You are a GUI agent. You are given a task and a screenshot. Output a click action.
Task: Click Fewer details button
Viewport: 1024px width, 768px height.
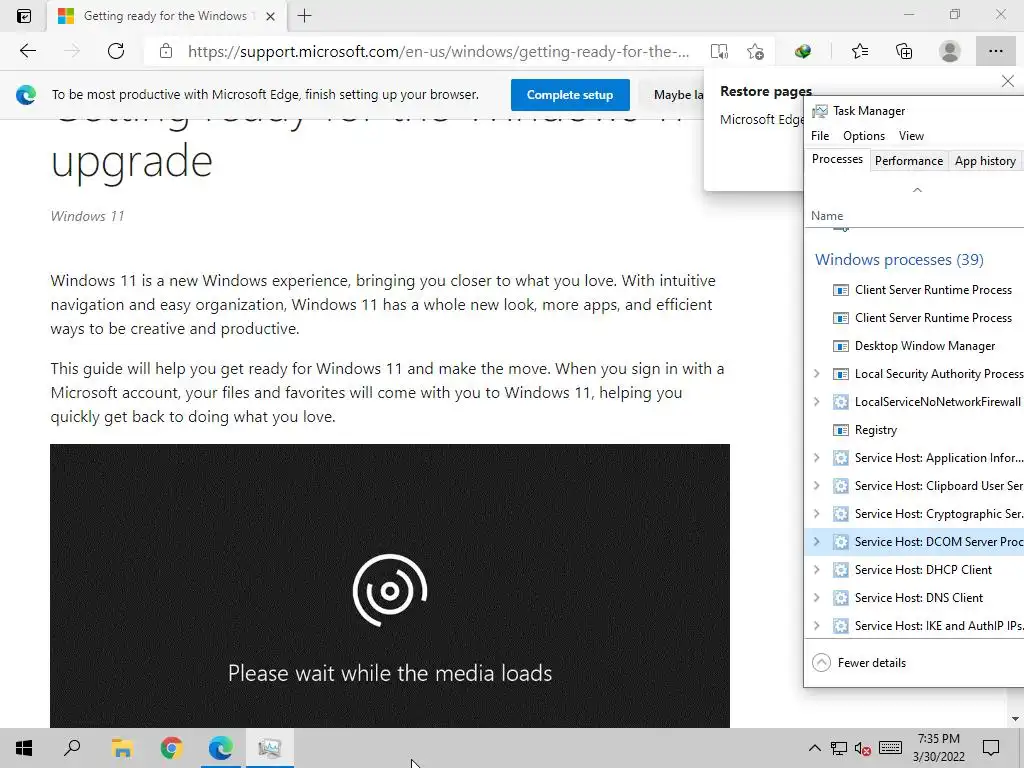coord(859,663)
